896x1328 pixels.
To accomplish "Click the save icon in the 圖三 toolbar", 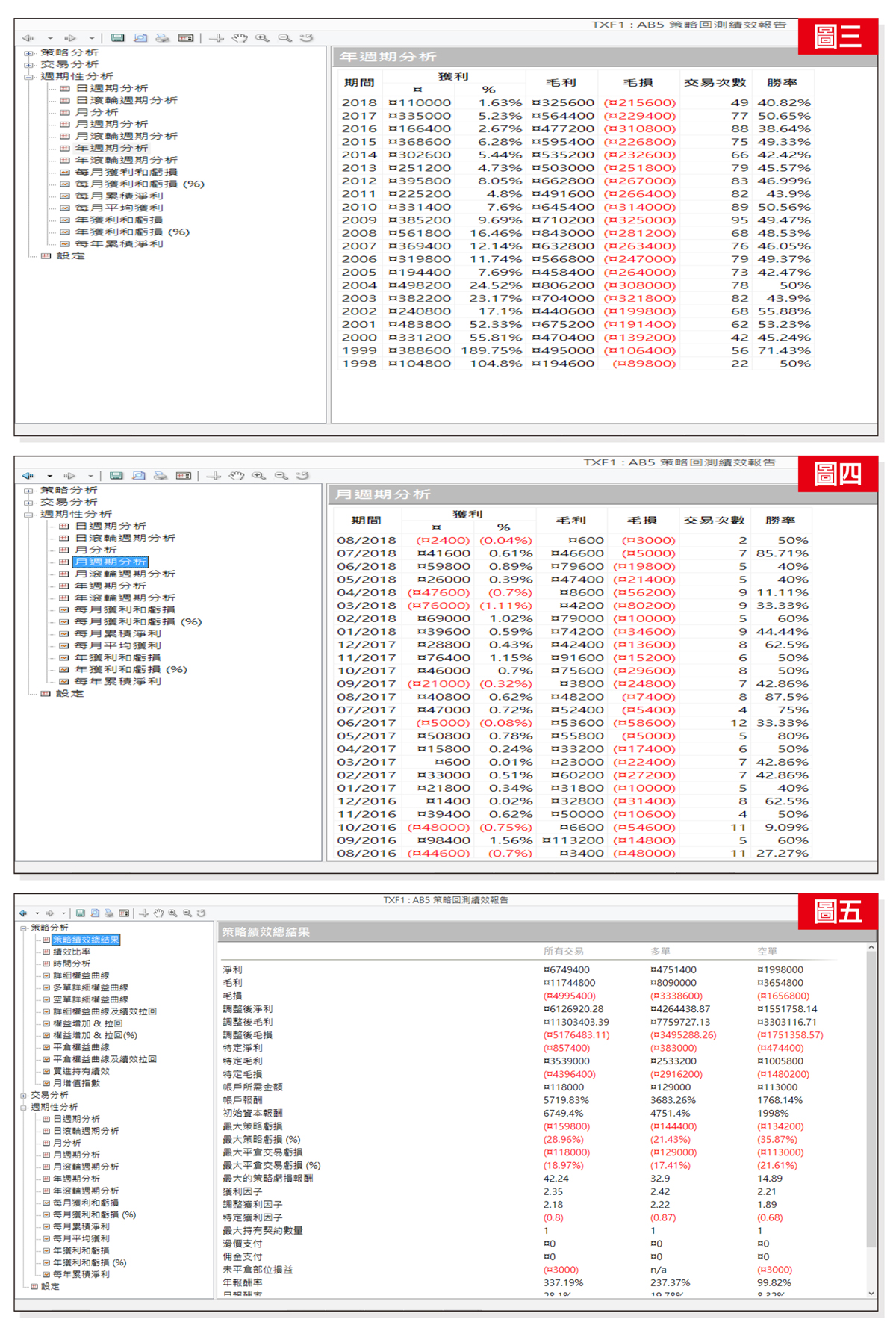I will point(117,38).
